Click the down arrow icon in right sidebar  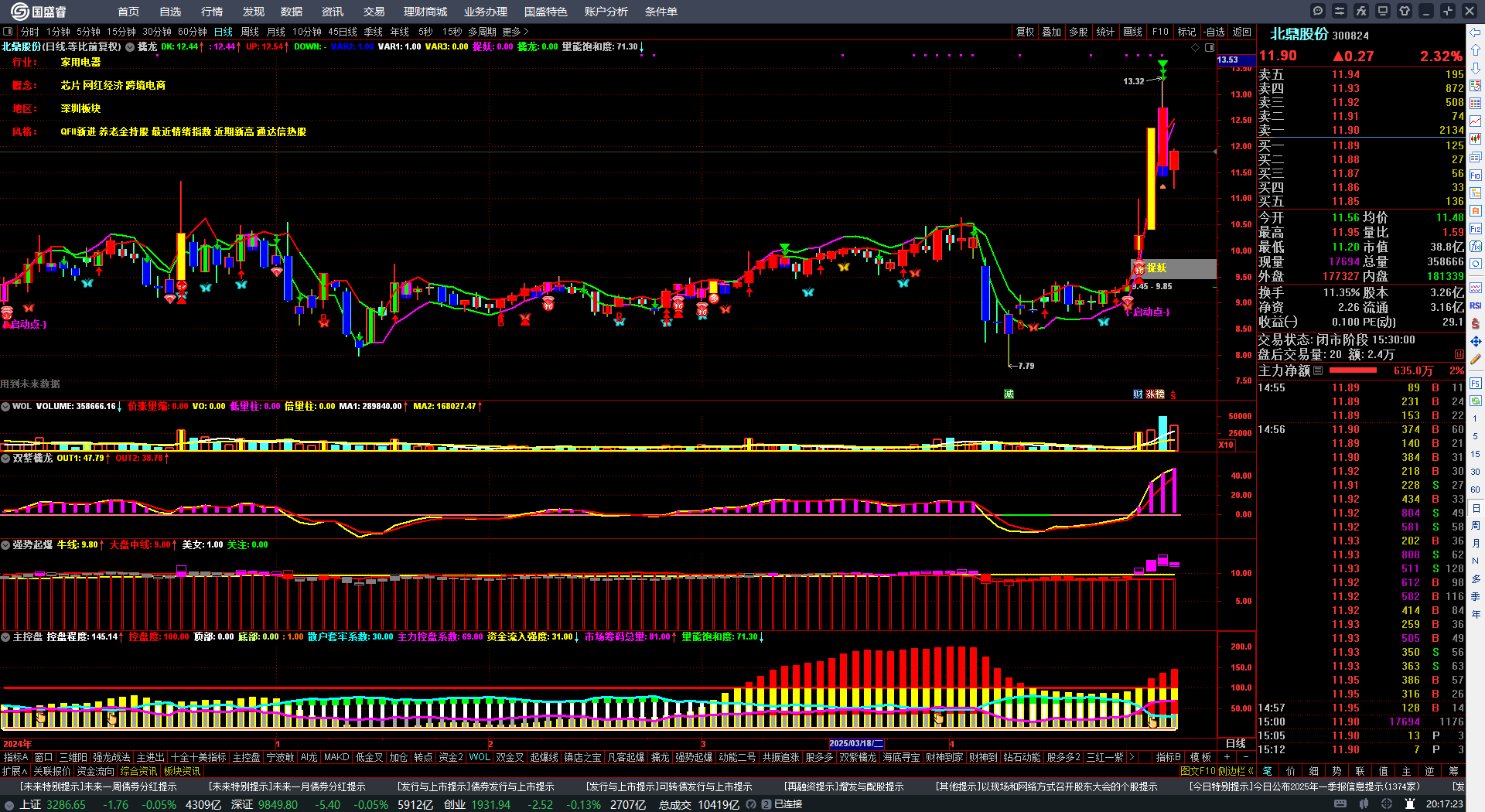(1476, 68)
